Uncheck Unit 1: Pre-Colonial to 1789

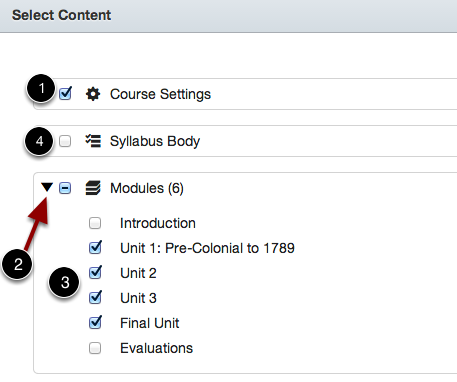tap(96, 247)
